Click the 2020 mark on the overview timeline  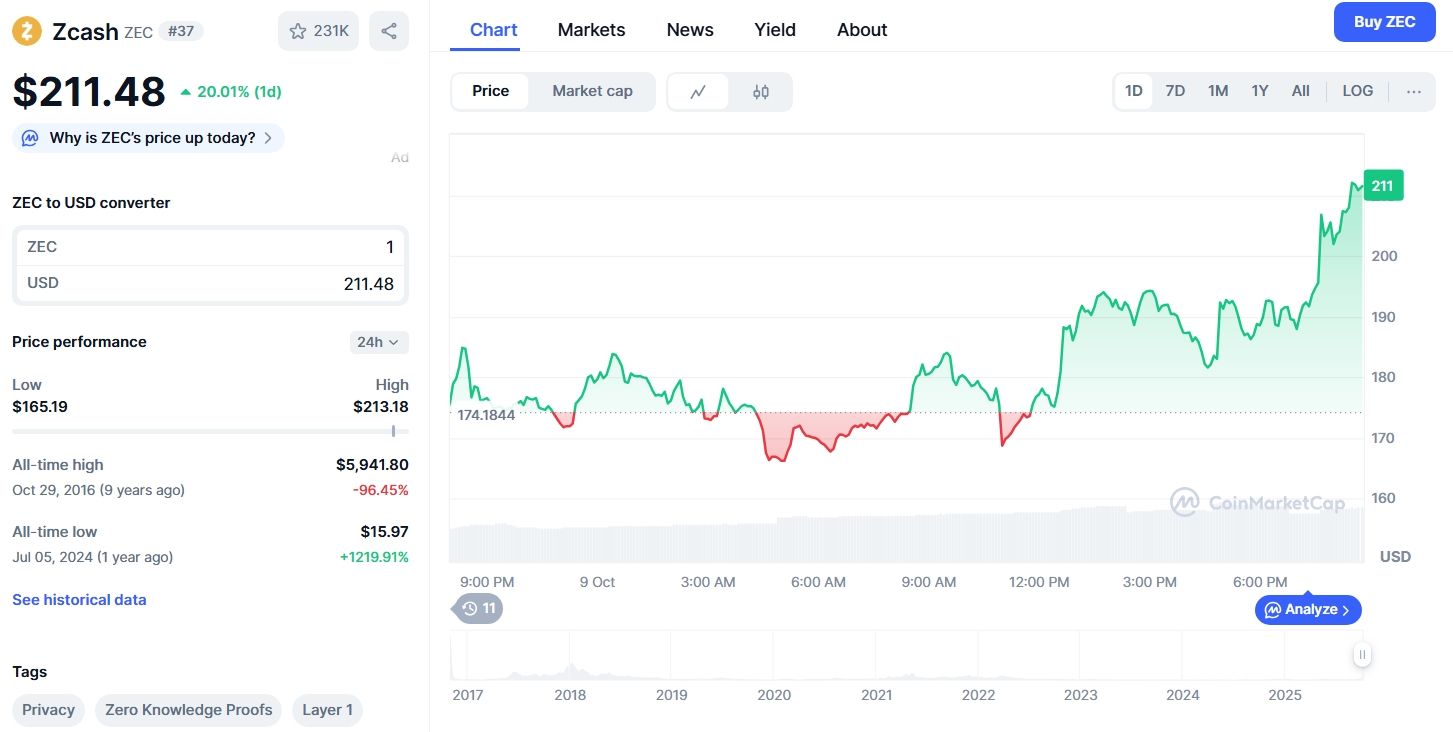(x=774, y=695)
